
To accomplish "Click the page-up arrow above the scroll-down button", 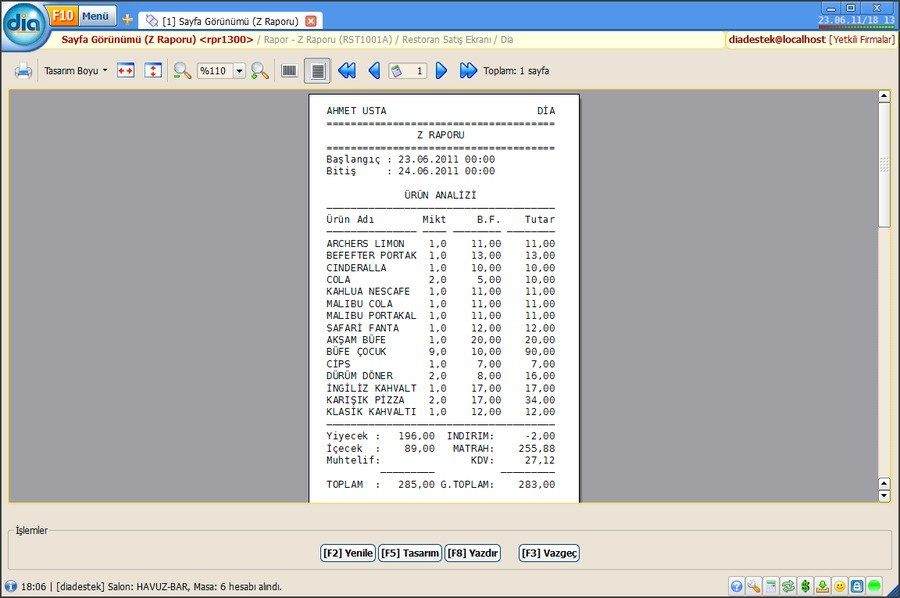I will (884, 484).
